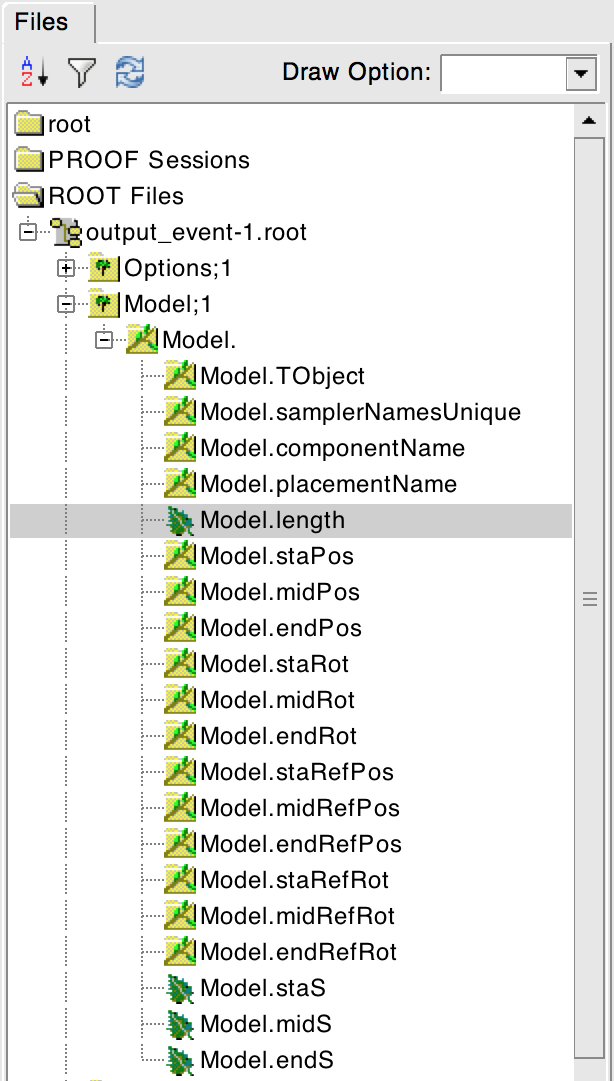Click the Options;1 tree icon
The image size is (614, 1081).
coord(105,268)
